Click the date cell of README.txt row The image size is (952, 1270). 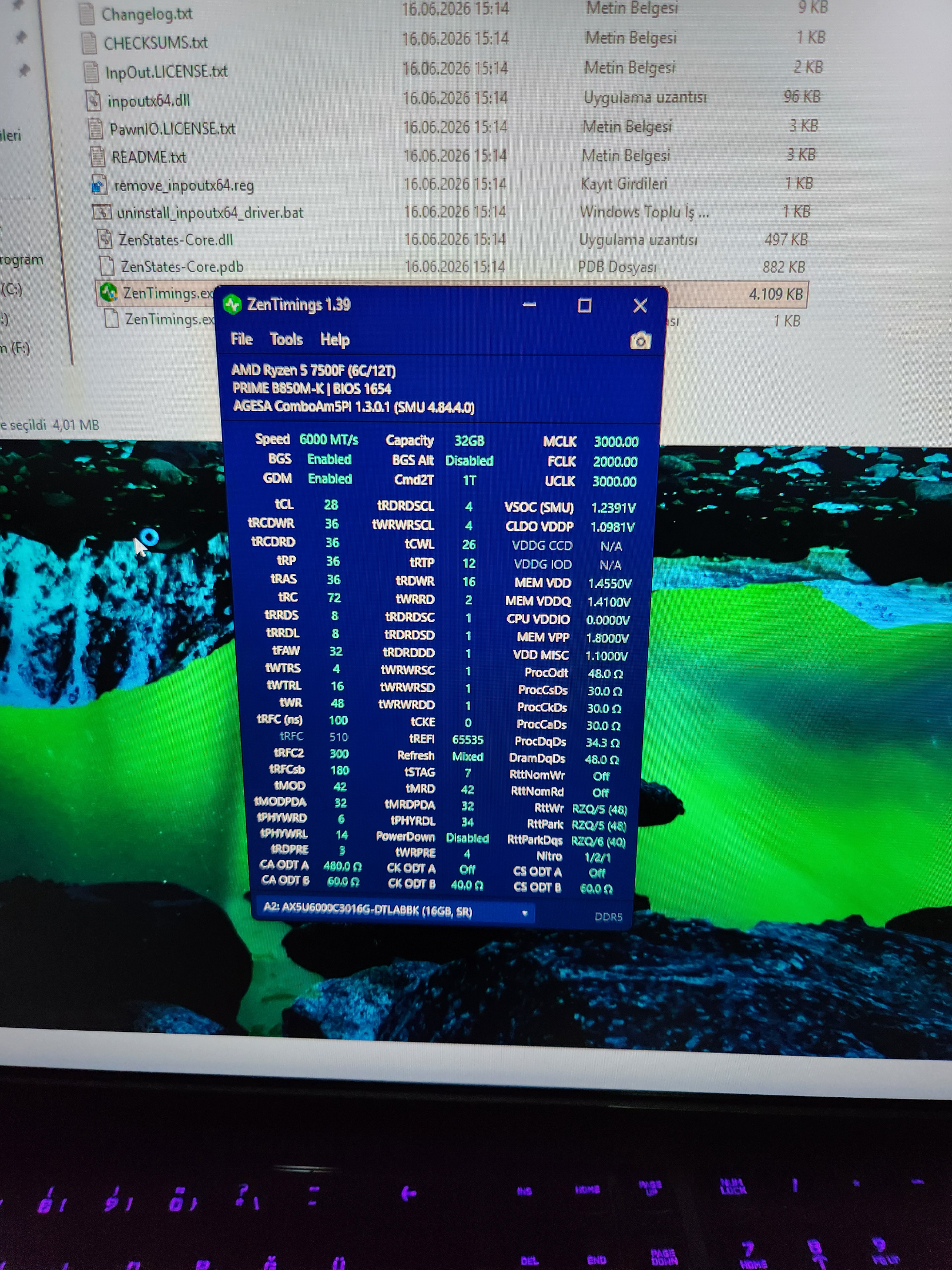click(x=455, y=156)
